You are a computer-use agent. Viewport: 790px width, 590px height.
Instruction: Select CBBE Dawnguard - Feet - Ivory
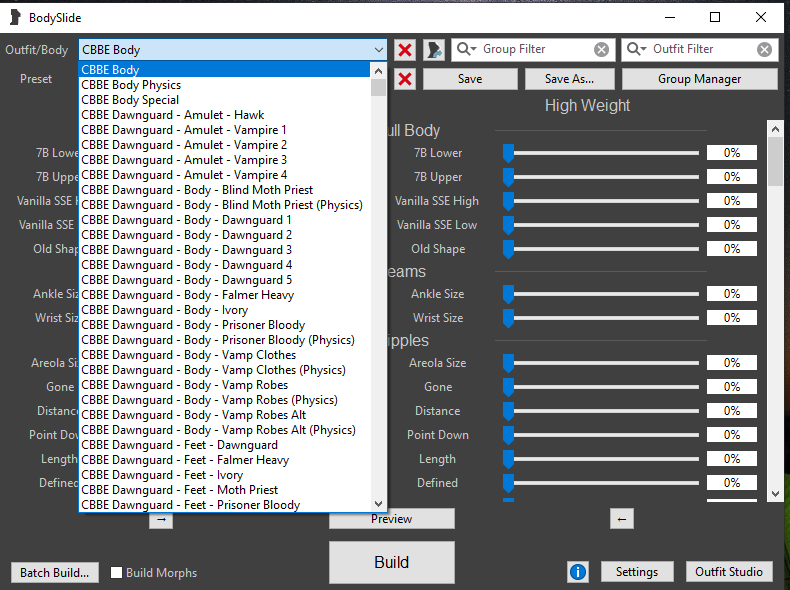point(225,475)
